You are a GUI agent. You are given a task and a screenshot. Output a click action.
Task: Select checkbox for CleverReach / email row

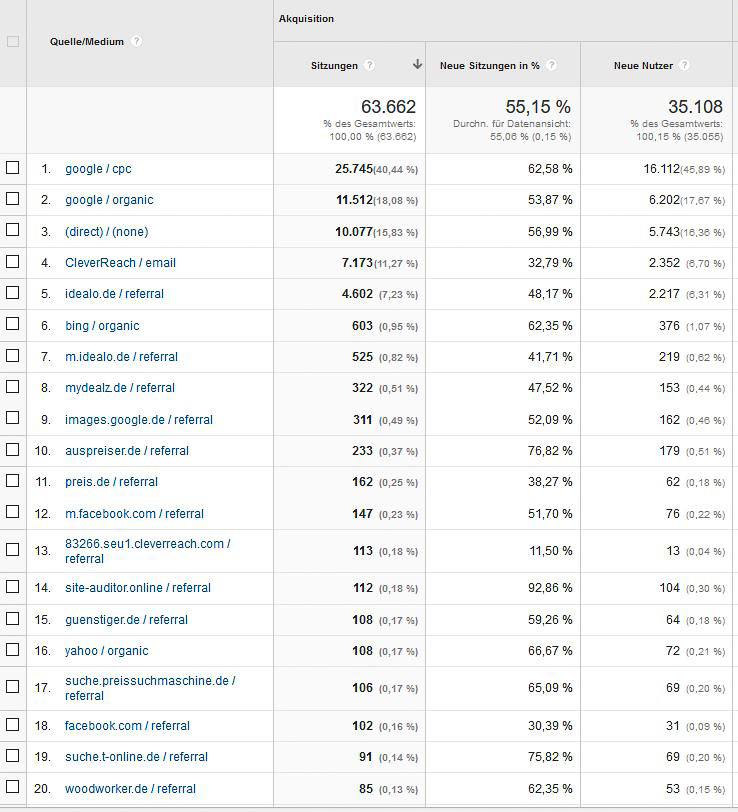tap(13, 262)
